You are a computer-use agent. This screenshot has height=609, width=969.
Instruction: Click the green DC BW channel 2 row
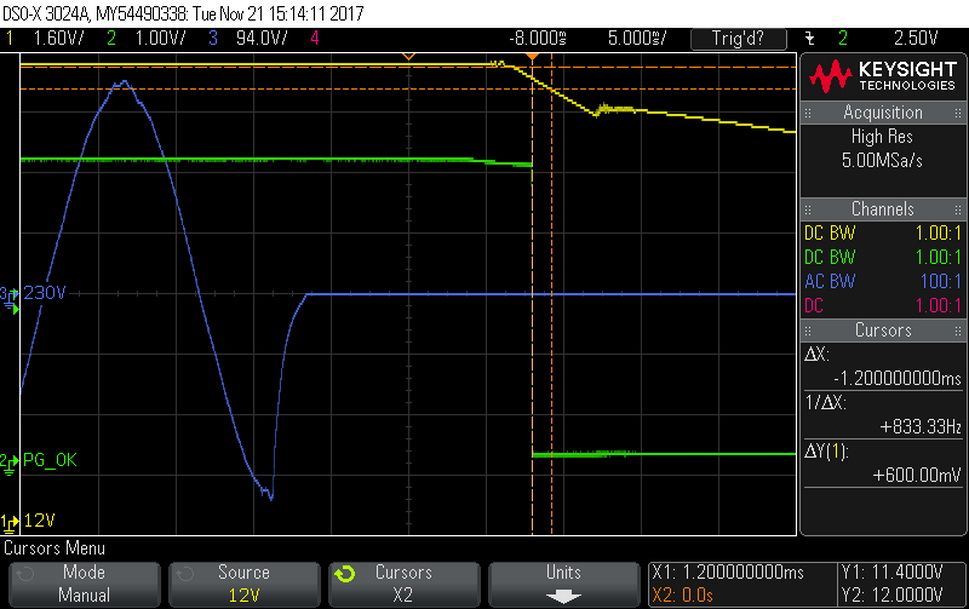pos(882,257)
